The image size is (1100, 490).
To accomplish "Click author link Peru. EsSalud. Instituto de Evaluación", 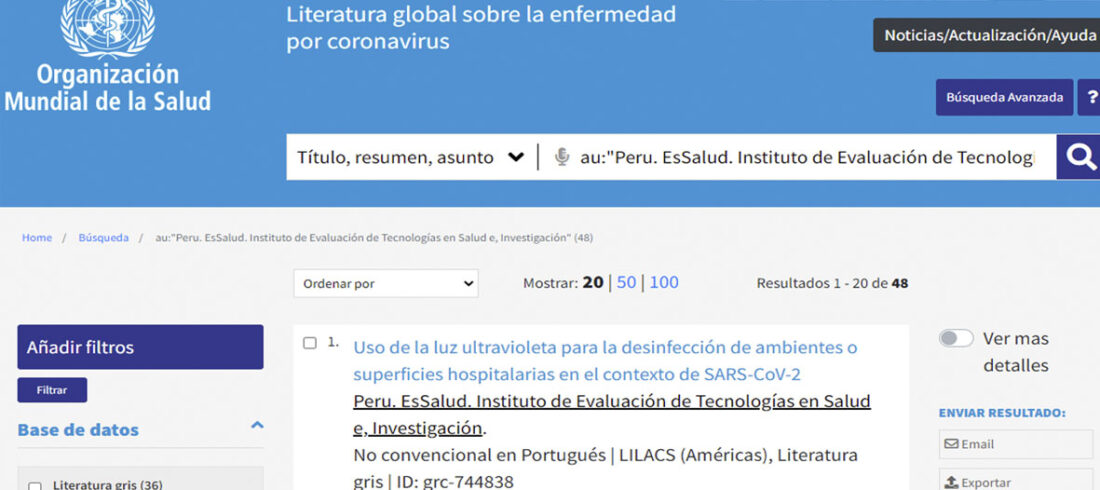I will (x=612, y=414).
